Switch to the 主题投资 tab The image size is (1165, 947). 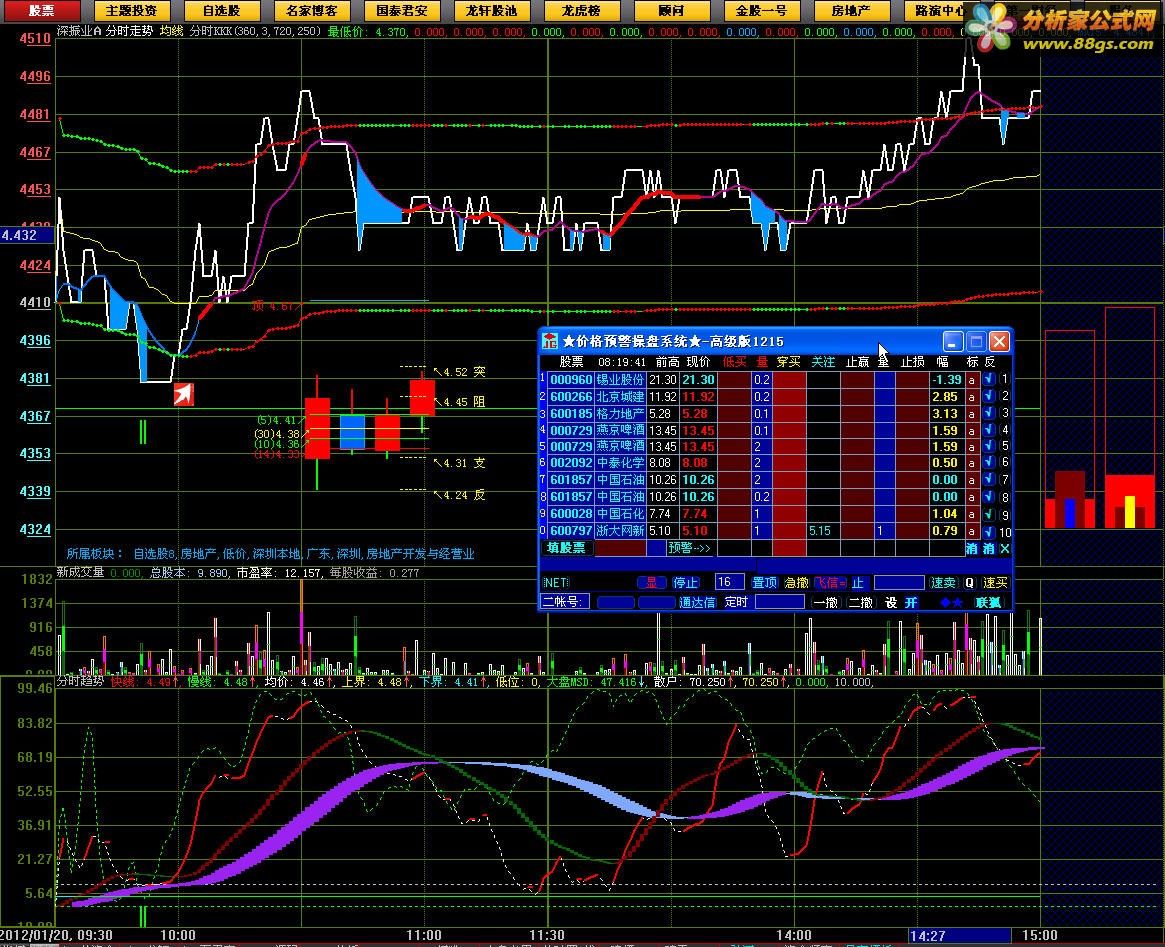tap(132, 10)
